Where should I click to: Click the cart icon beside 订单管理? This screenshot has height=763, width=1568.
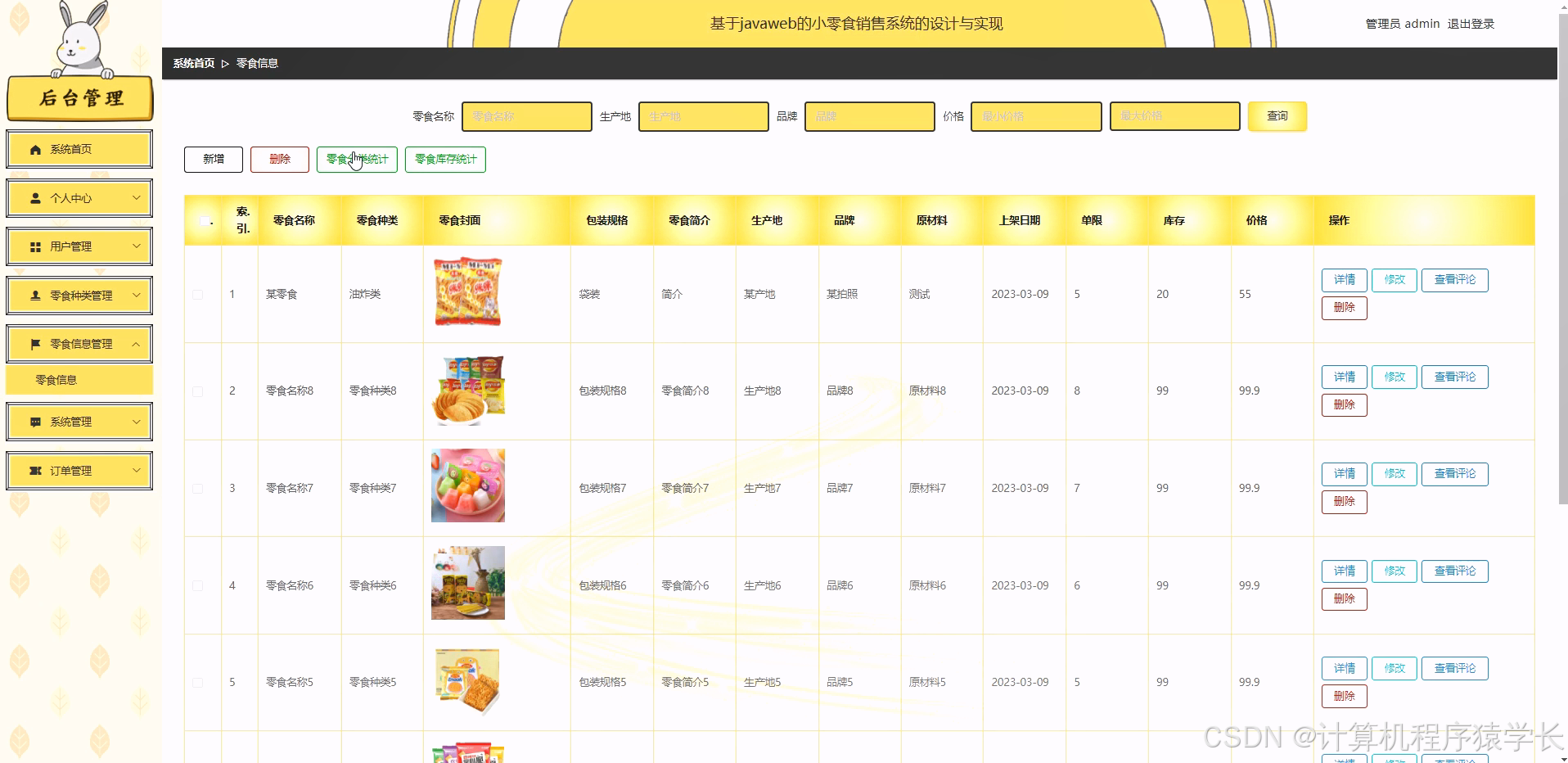34,470
